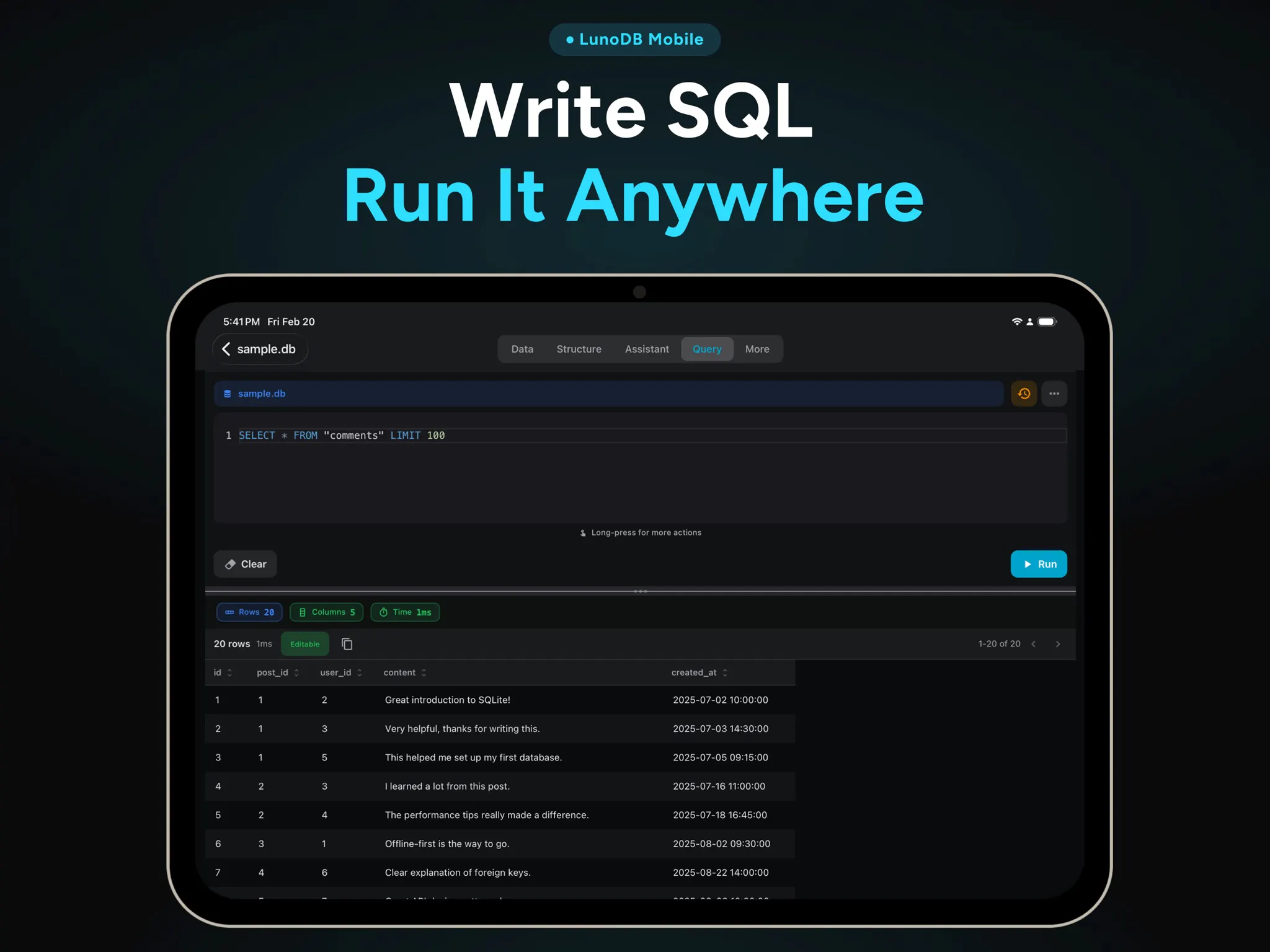This screenshot has width=1270, height=952.
Task: Open the query history clock icon
Action: [x=1024, y=394]
